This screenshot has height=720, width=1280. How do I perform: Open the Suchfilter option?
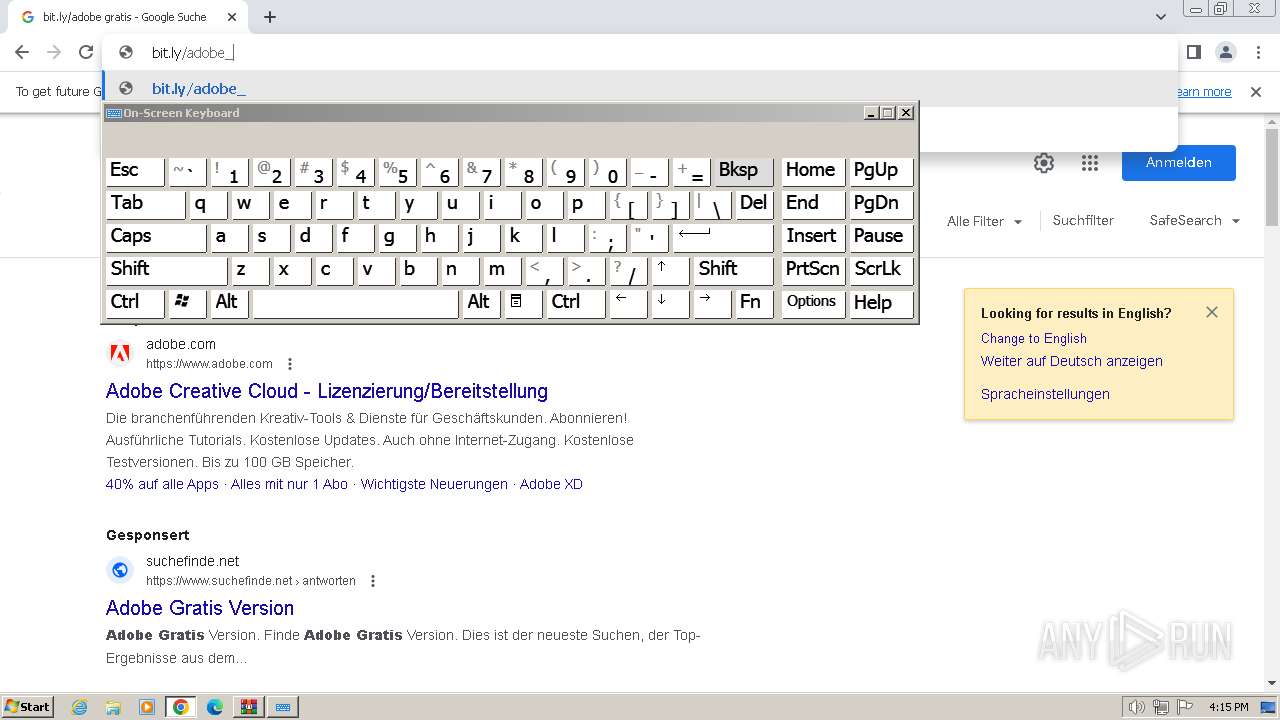point(1083,220)
